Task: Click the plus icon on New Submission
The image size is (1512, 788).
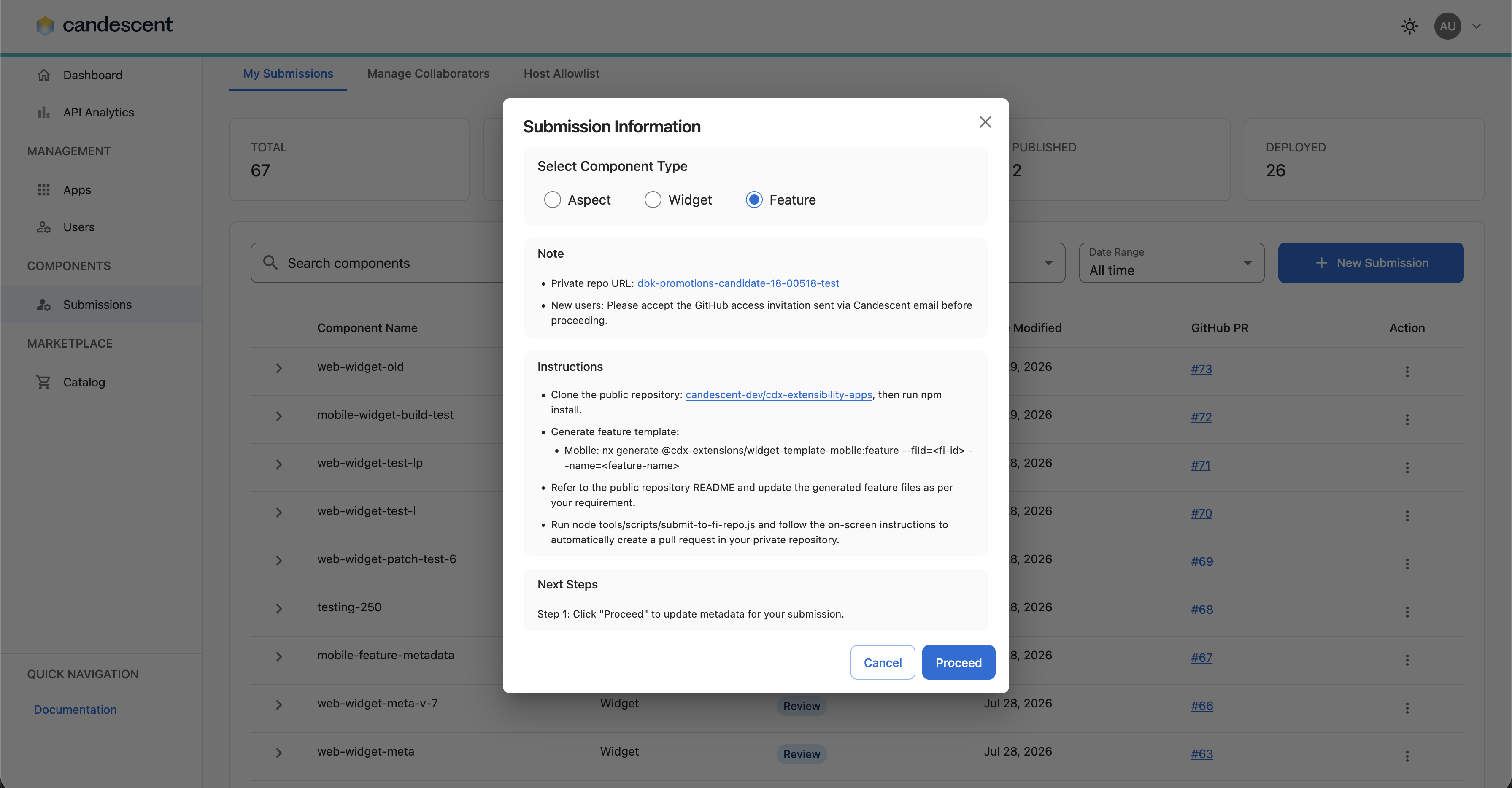Action: click(x=1320, y=263)
